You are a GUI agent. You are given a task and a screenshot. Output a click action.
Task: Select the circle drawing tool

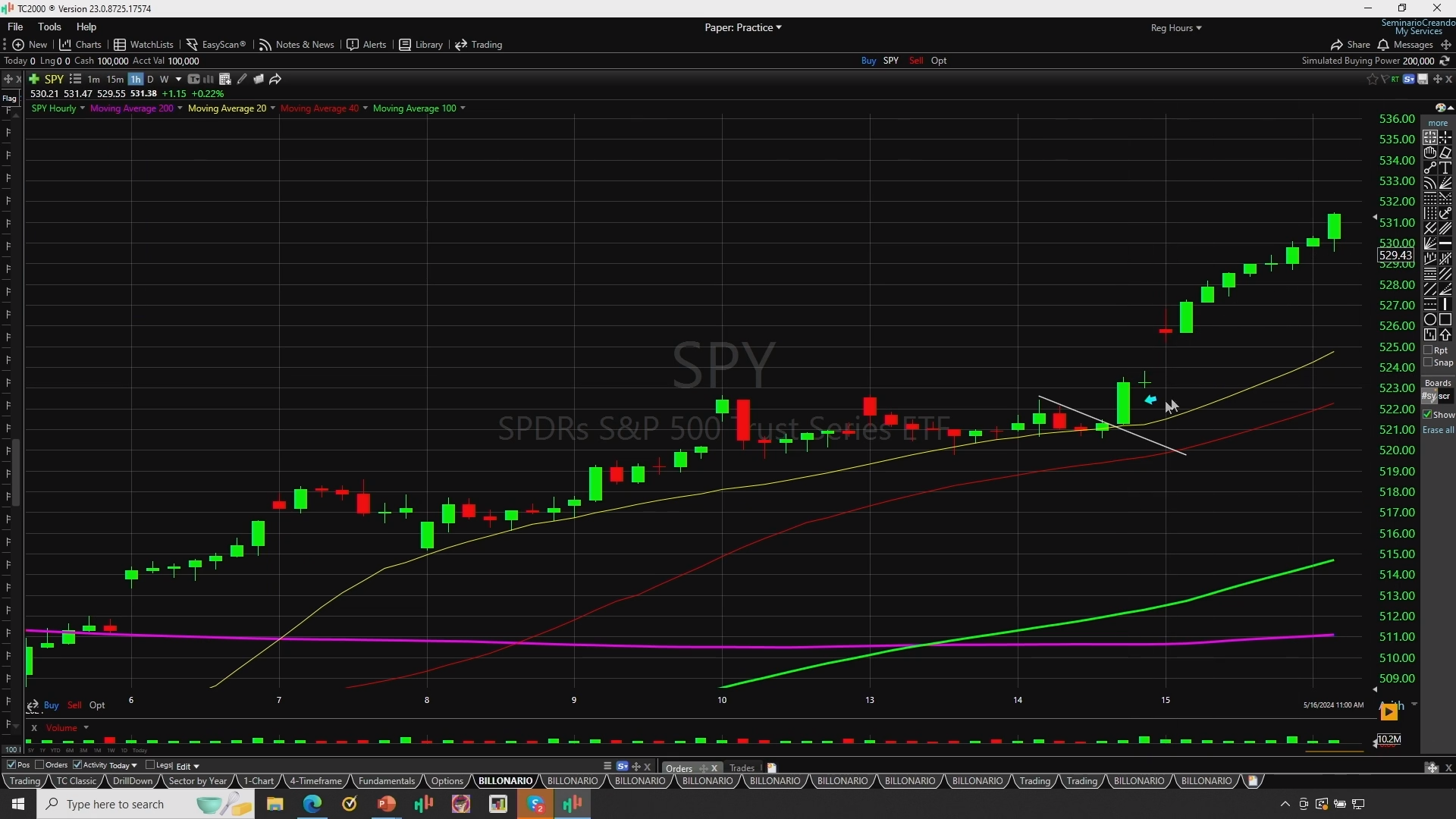(1429, 319)
